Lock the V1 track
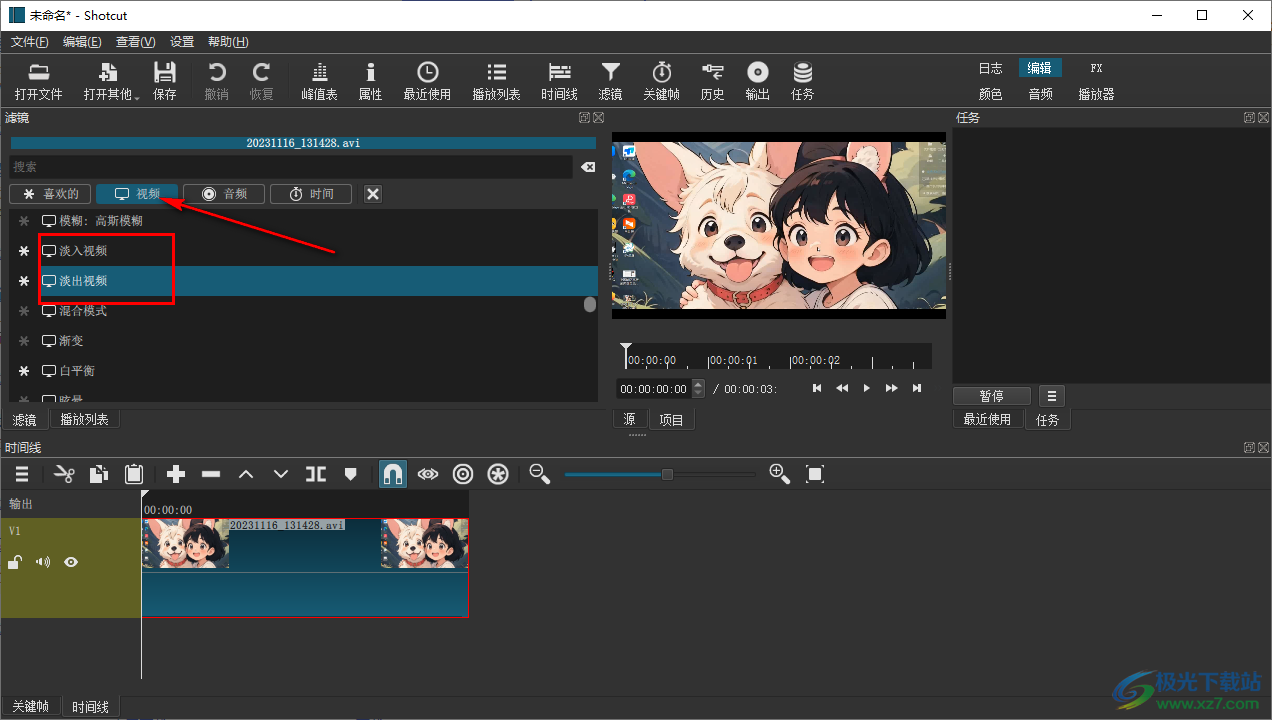The height and width of the screenshot is (720, 1272). click(x=15, y=562)
